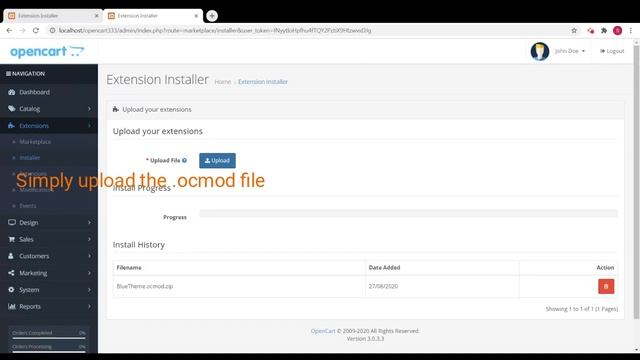Image resolution: width=640 pixels, height=360 pixels.
Task: Click the Catalog tag icon
Action: coord(11,109)
